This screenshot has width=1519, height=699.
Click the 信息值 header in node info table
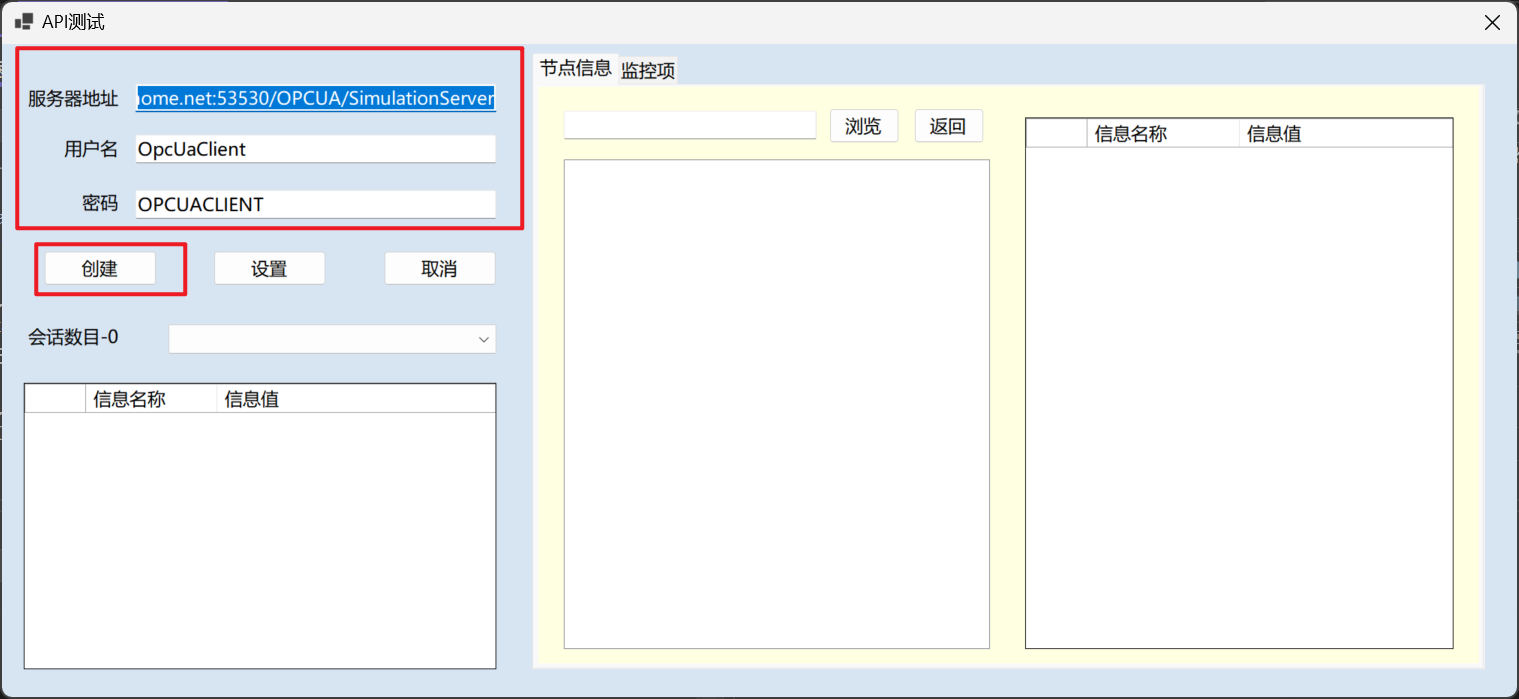1346,134
